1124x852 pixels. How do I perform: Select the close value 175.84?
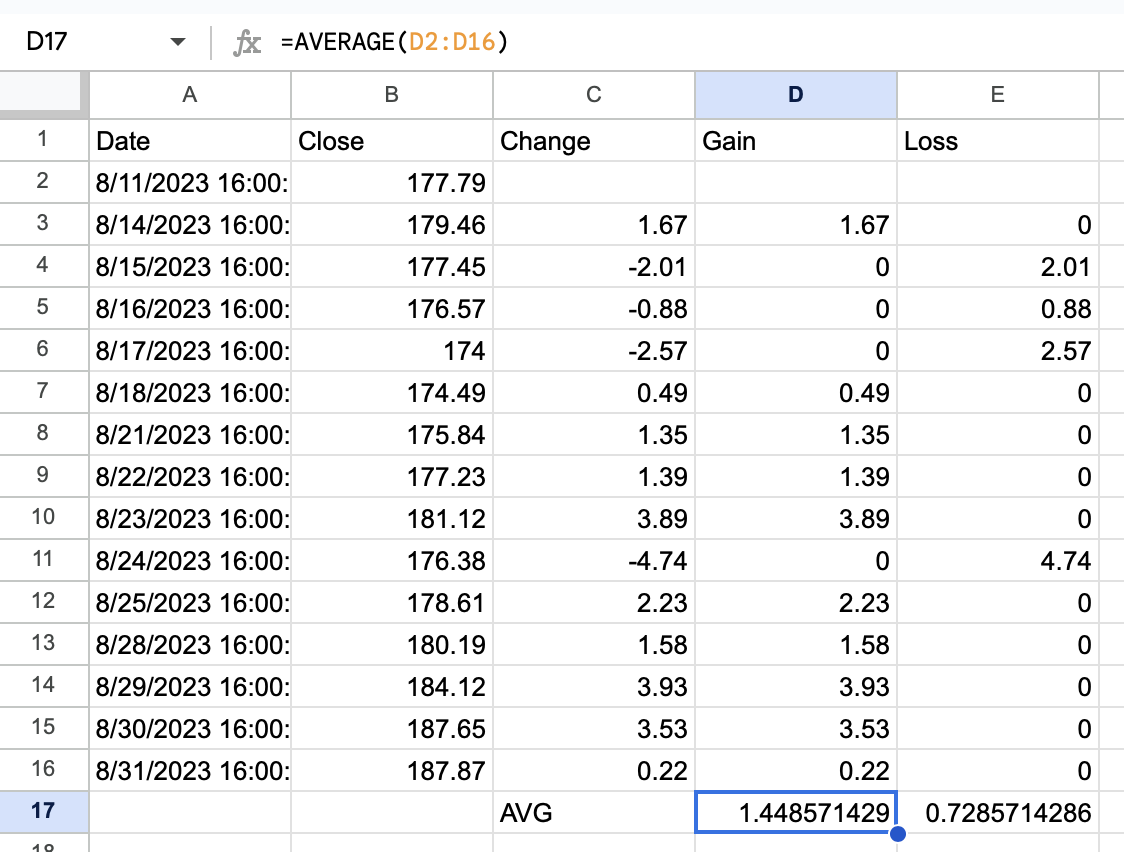pos(392,435)
